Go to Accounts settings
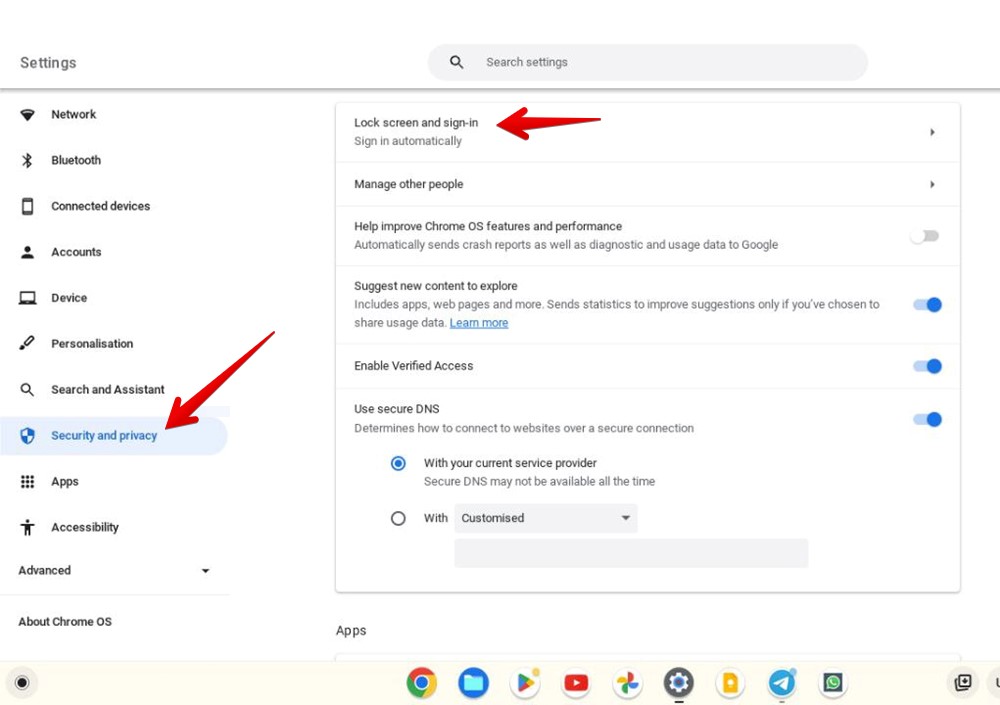Viewport: 1000px width, 705px height. click(x=77, y=252)
